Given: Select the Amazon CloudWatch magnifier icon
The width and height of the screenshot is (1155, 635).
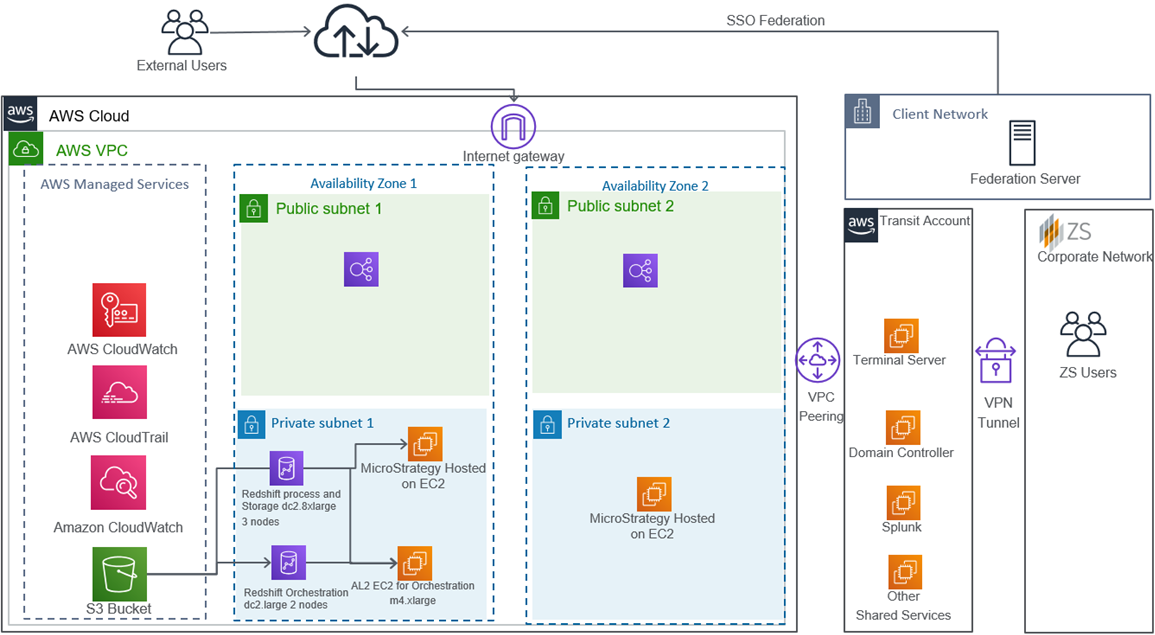Looking at the screenshot, I should tap(119, 482).
